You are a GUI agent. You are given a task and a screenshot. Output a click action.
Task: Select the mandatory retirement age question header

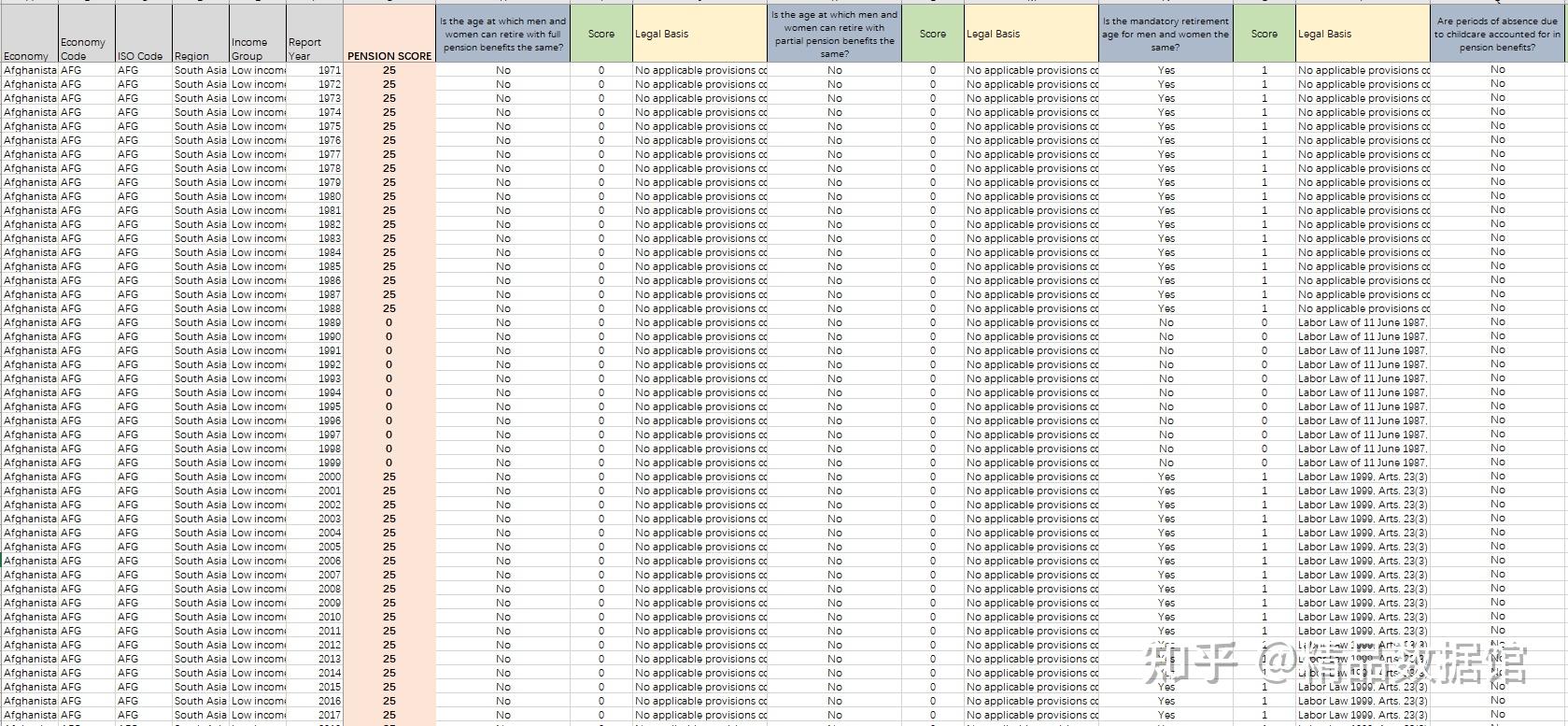click(1166, 34)
